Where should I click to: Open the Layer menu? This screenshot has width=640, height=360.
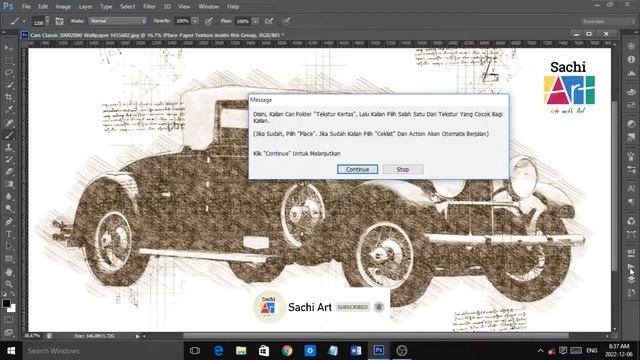[85, 7]
